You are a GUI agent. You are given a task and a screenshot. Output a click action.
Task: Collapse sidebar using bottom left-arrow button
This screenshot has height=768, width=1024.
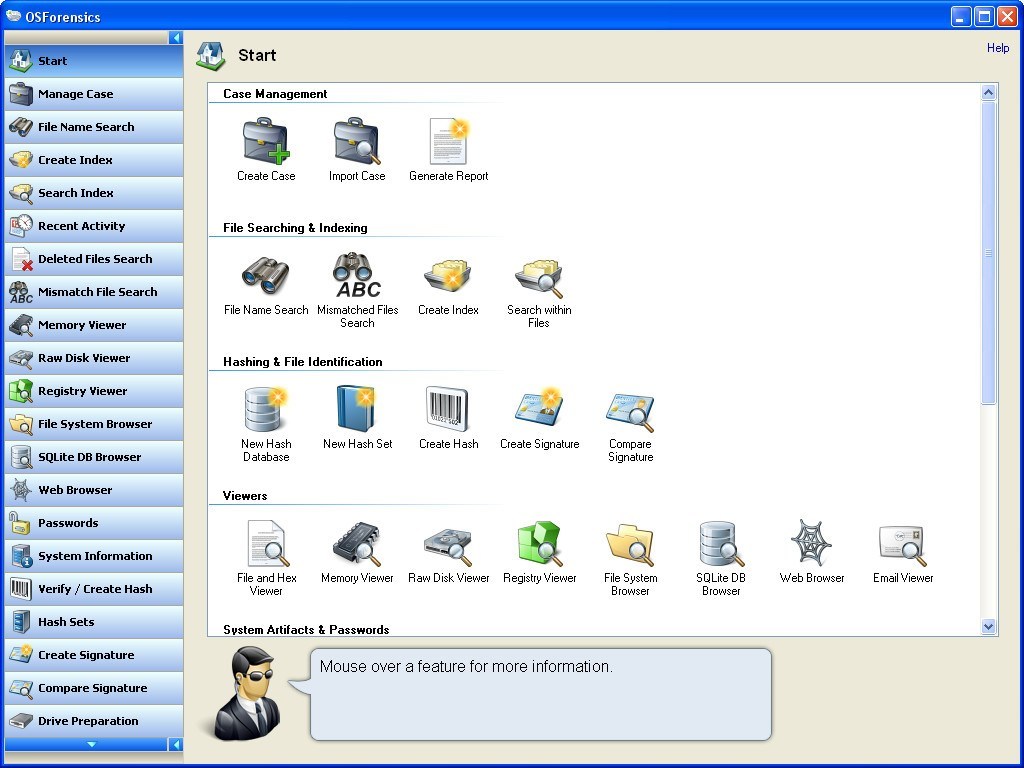[176, 744]
